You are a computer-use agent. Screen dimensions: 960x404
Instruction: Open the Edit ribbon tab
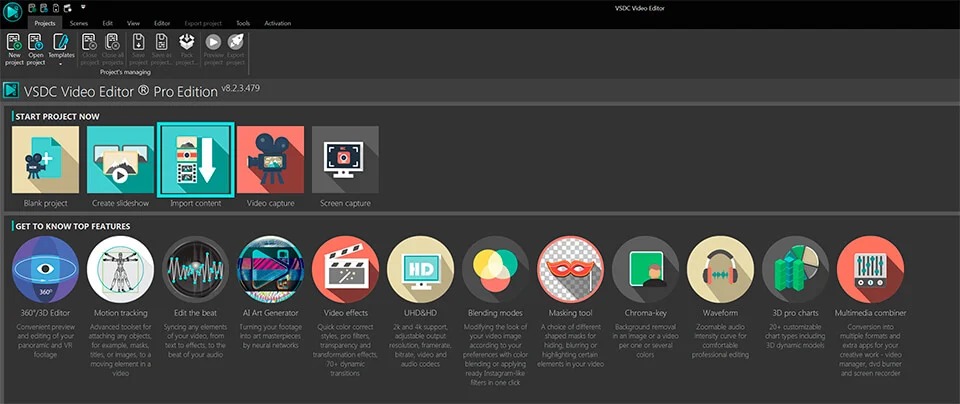(x=108, y=23)
